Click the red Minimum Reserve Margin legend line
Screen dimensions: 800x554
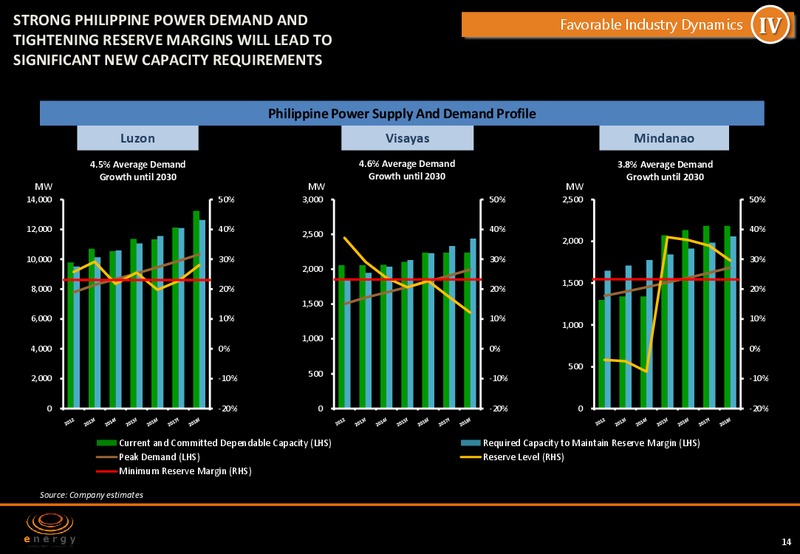[x=107, y=471]
